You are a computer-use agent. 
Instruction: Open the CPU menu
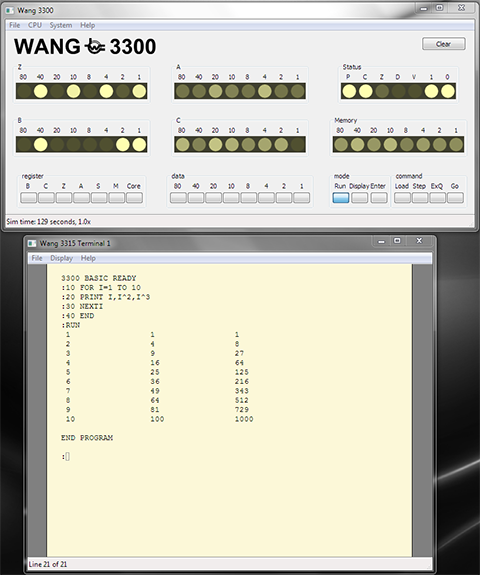(x=35, y=25)
